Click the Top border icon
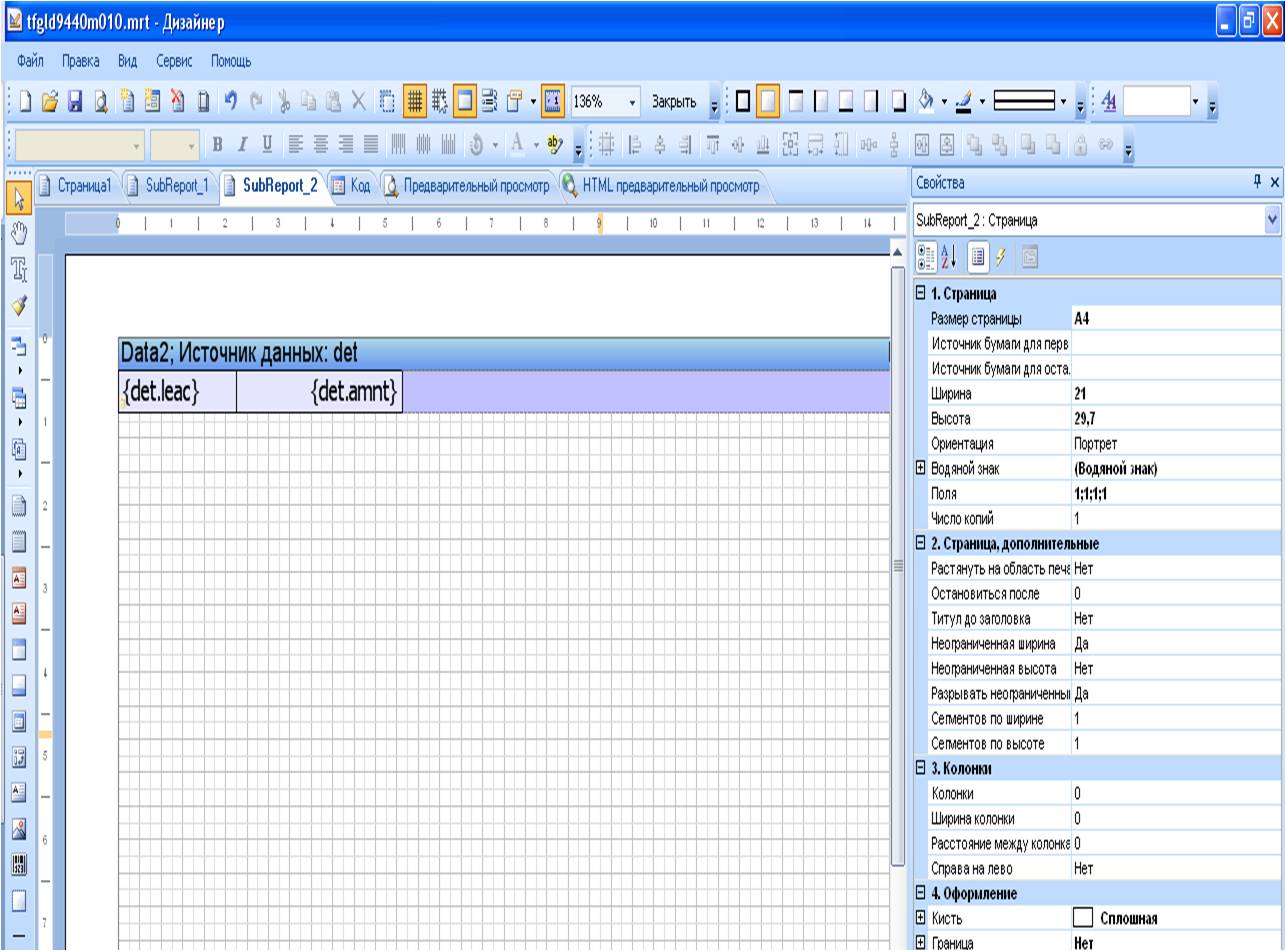The image size is (1286, 951). point(795,102)
